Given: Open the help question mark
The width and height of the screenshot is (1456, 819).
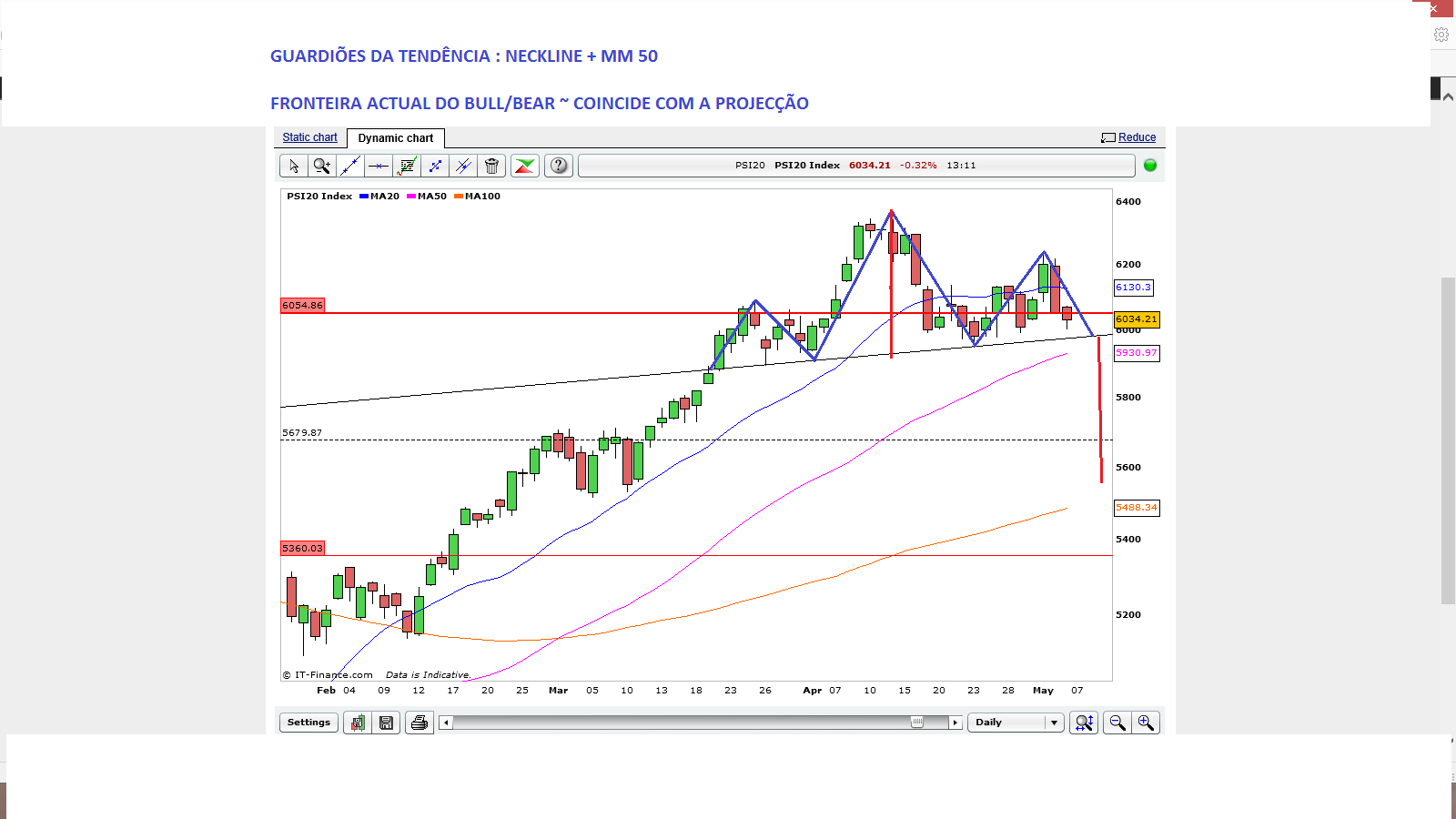Looking at the screenshot, I should tap(559, 166).
